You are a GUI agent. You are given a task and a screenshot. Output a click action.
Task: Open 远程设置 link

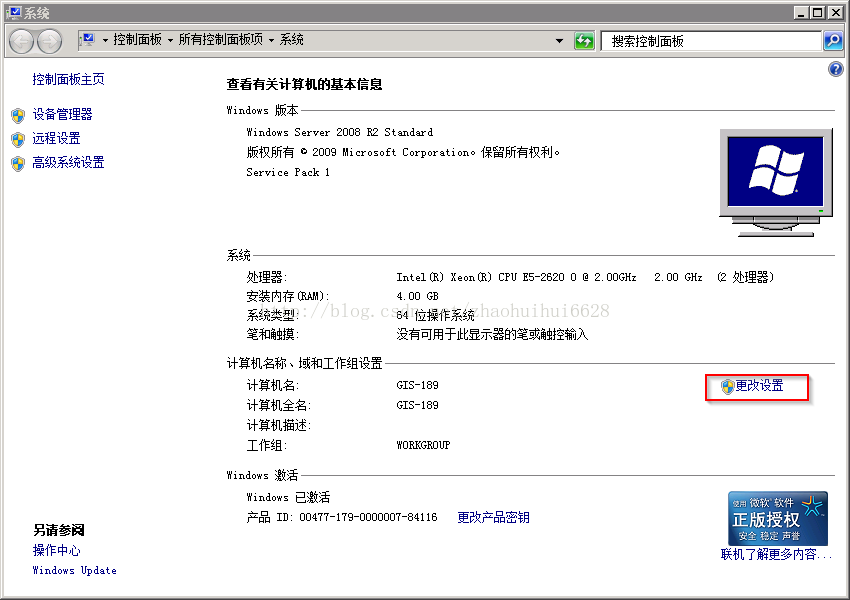(56, 138)
